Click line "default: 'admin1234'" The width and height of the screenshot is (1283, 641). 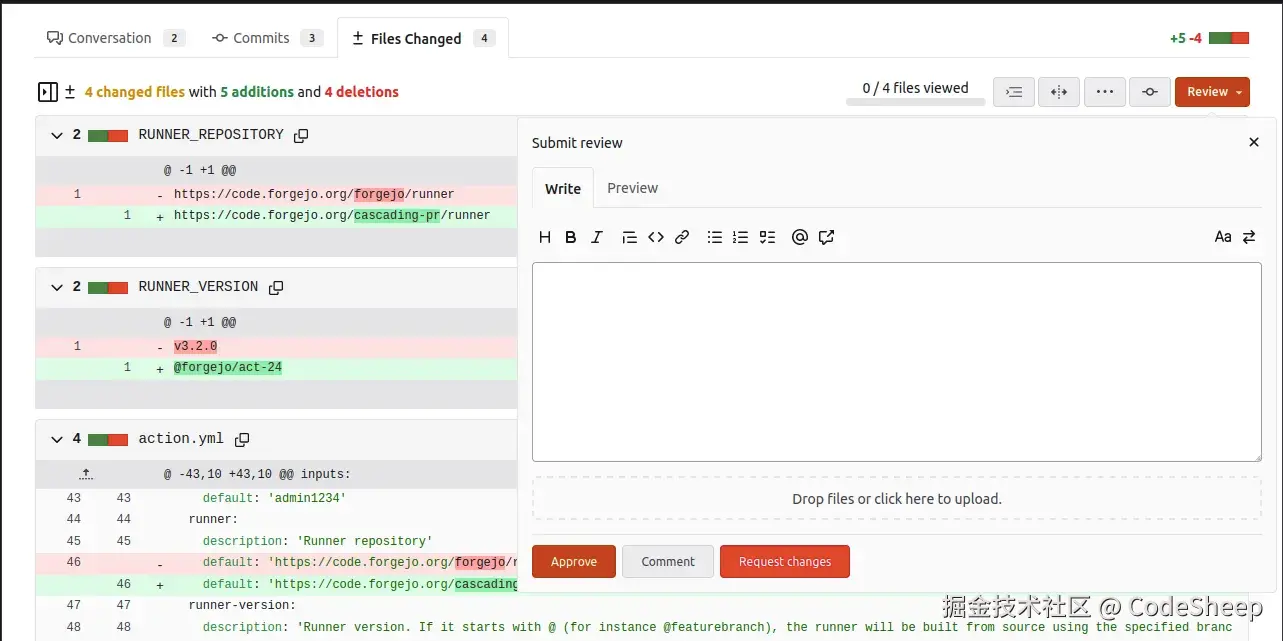tap(275, 498)
